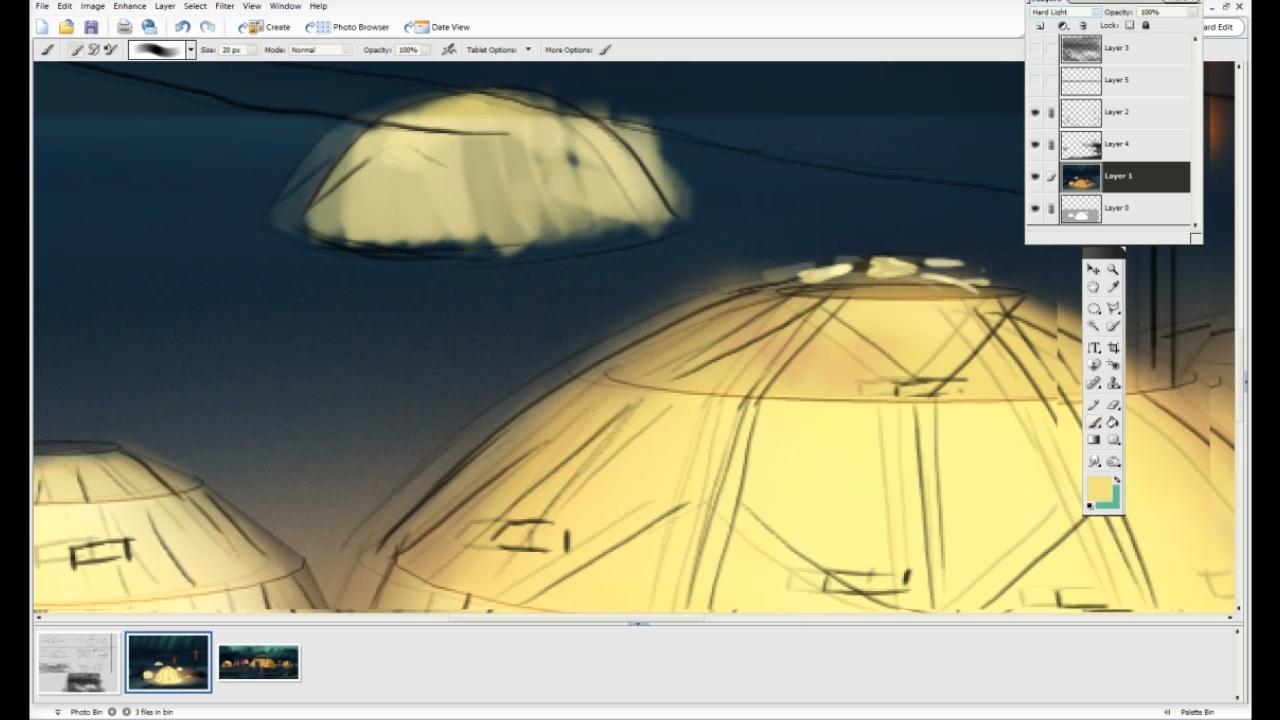Select the Brush tool in toolbox
The width and height of the screenshot is (1280, 720).
(1093, 422)
